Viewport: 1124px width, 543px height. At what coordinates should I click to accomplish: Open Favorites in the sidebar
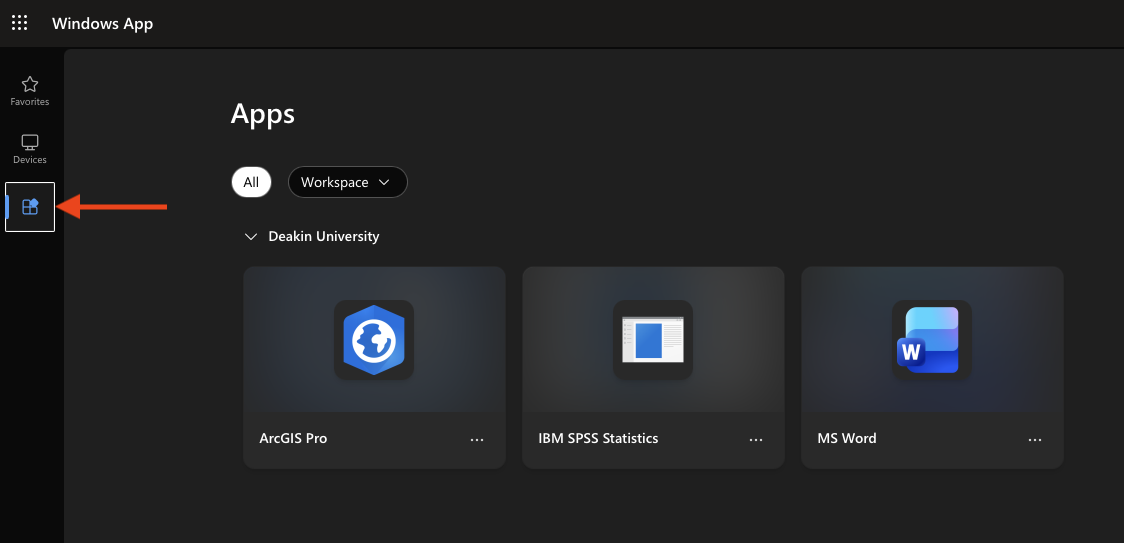[30, 90]
